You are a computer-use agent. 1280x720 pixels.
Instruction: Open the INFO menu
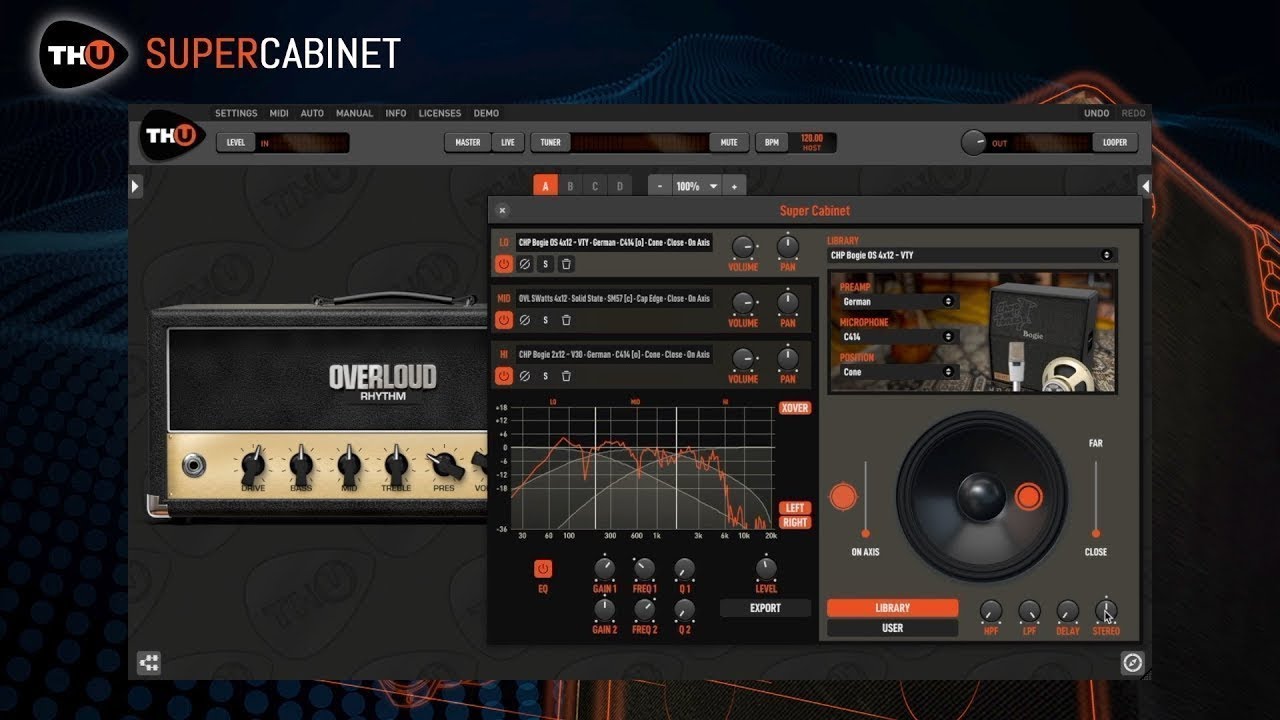coord(396,114)
